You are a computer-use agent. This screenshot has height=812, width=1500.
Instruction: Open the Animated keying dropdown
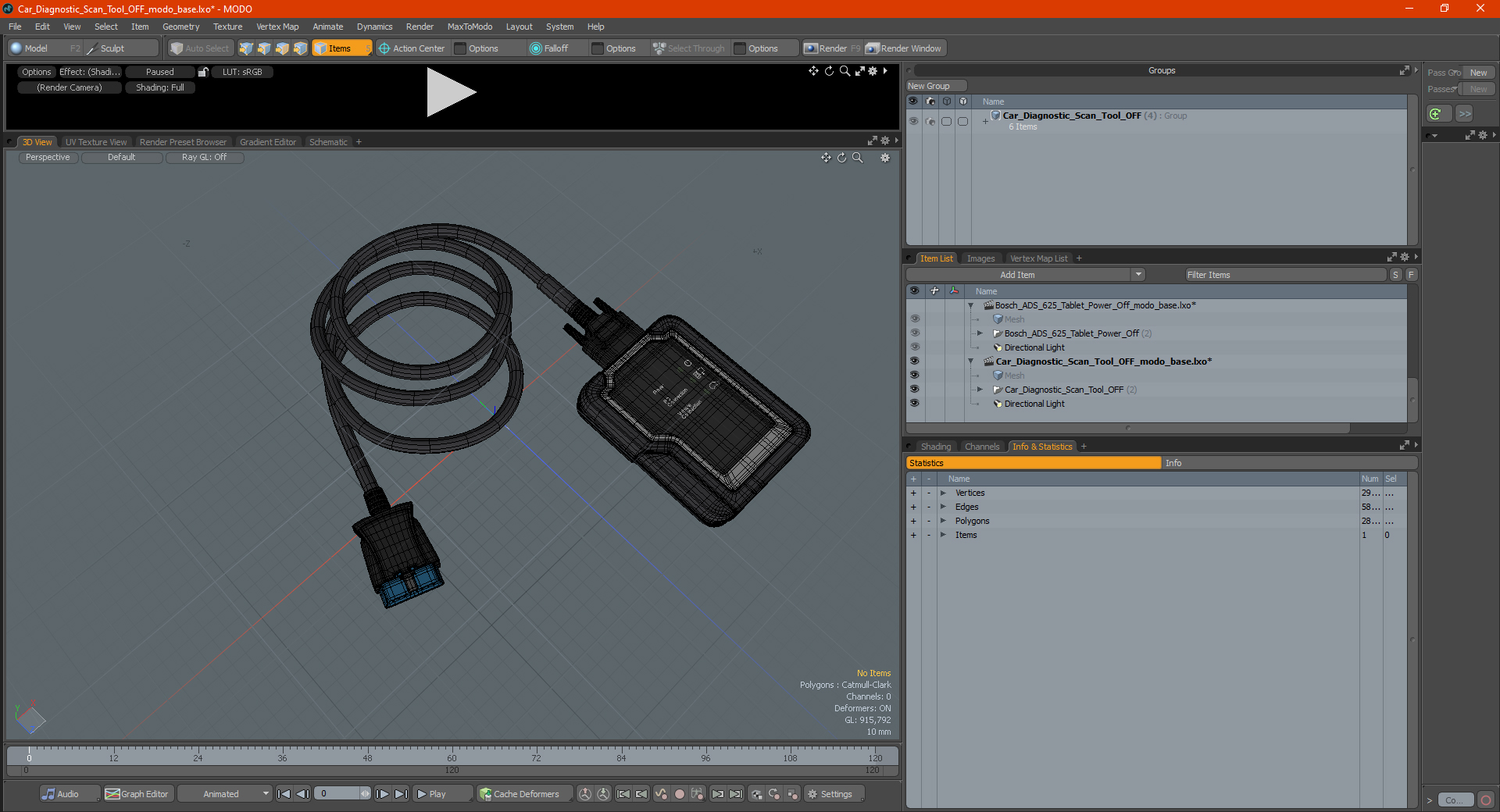[224, 794]
